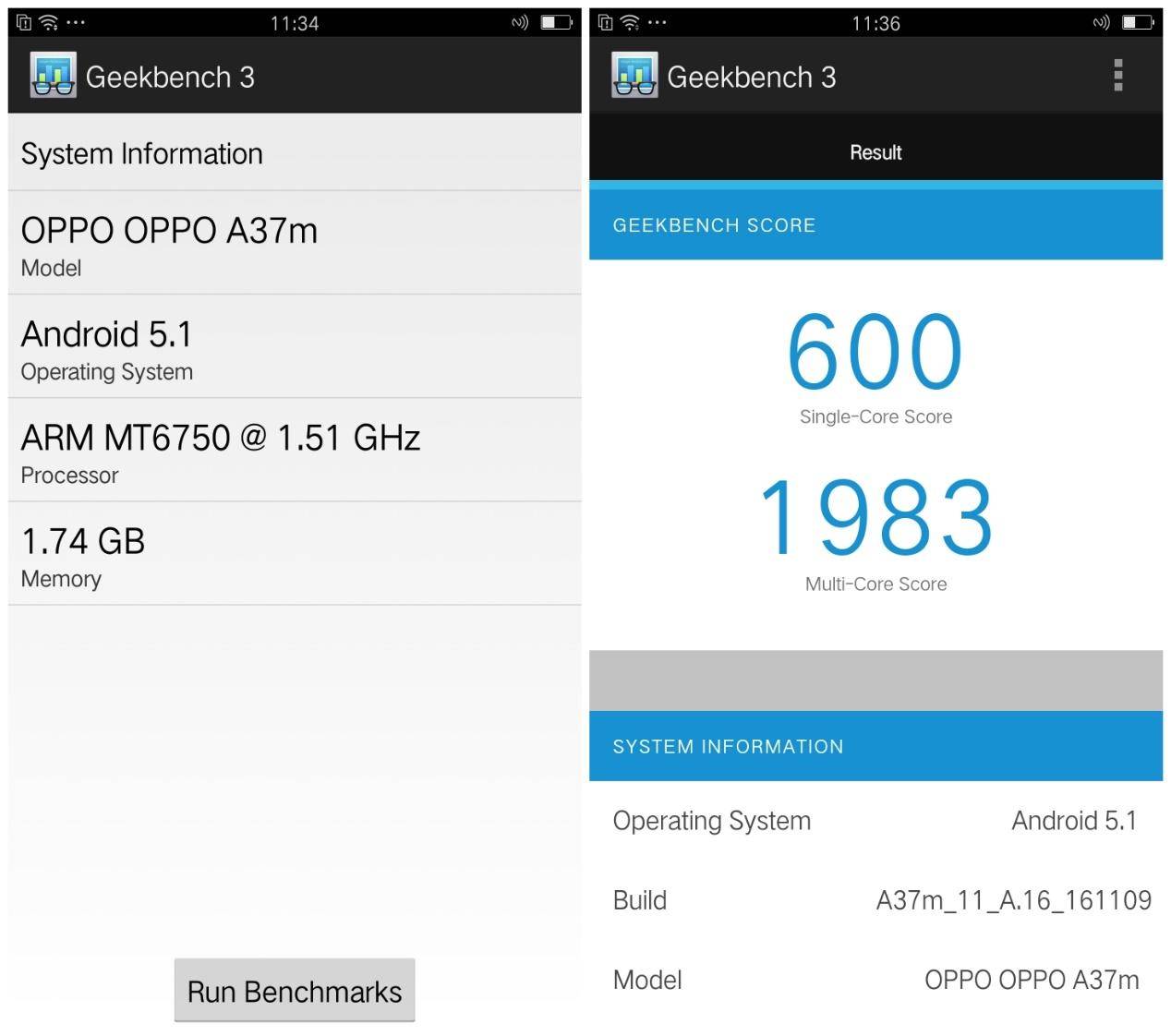Tap the gray separator bar below the scores

[x=875, y=679]
